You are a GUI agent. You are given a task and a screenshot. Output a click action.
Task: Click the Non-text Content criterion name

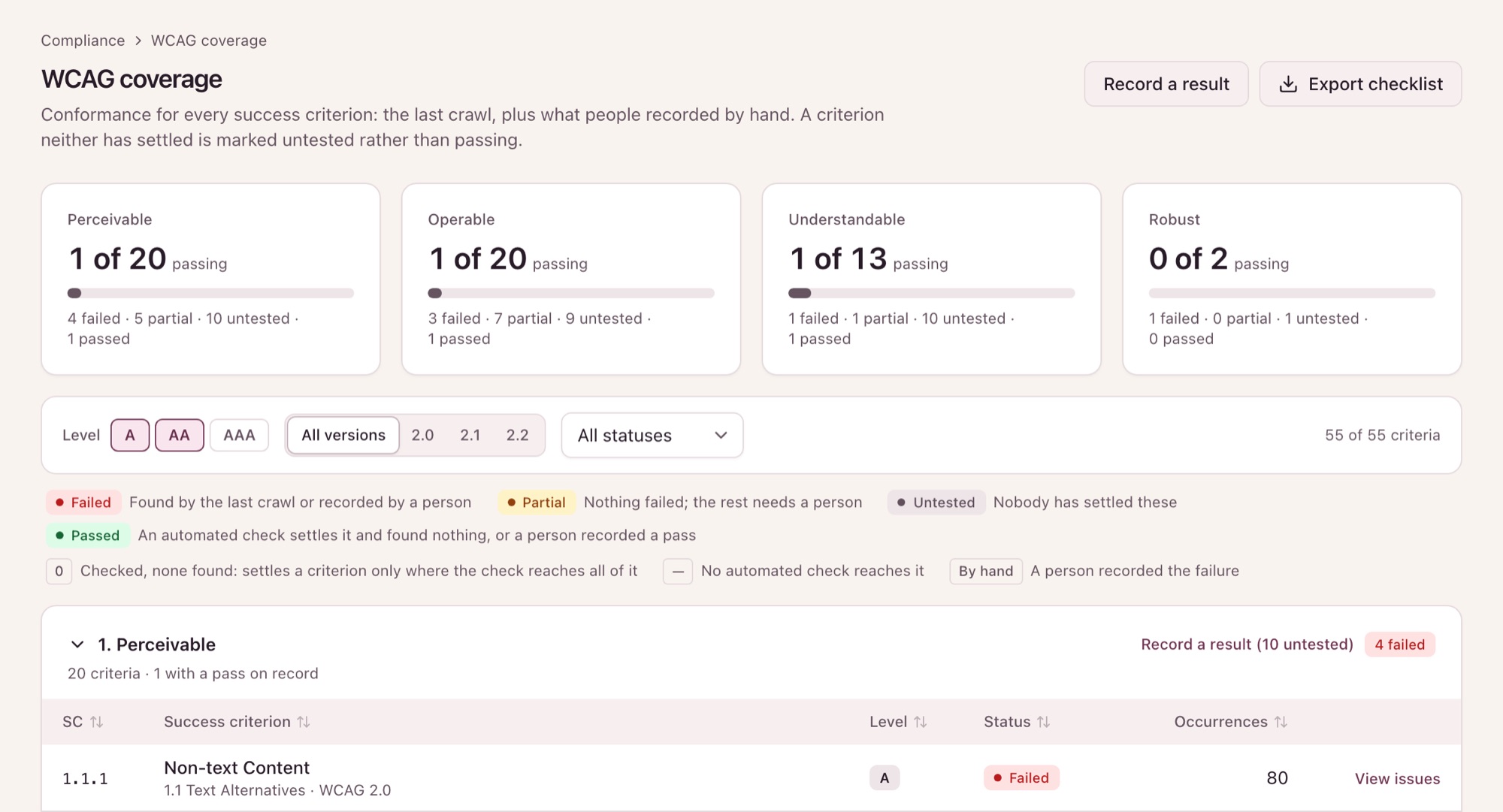[x=237, y=768]
